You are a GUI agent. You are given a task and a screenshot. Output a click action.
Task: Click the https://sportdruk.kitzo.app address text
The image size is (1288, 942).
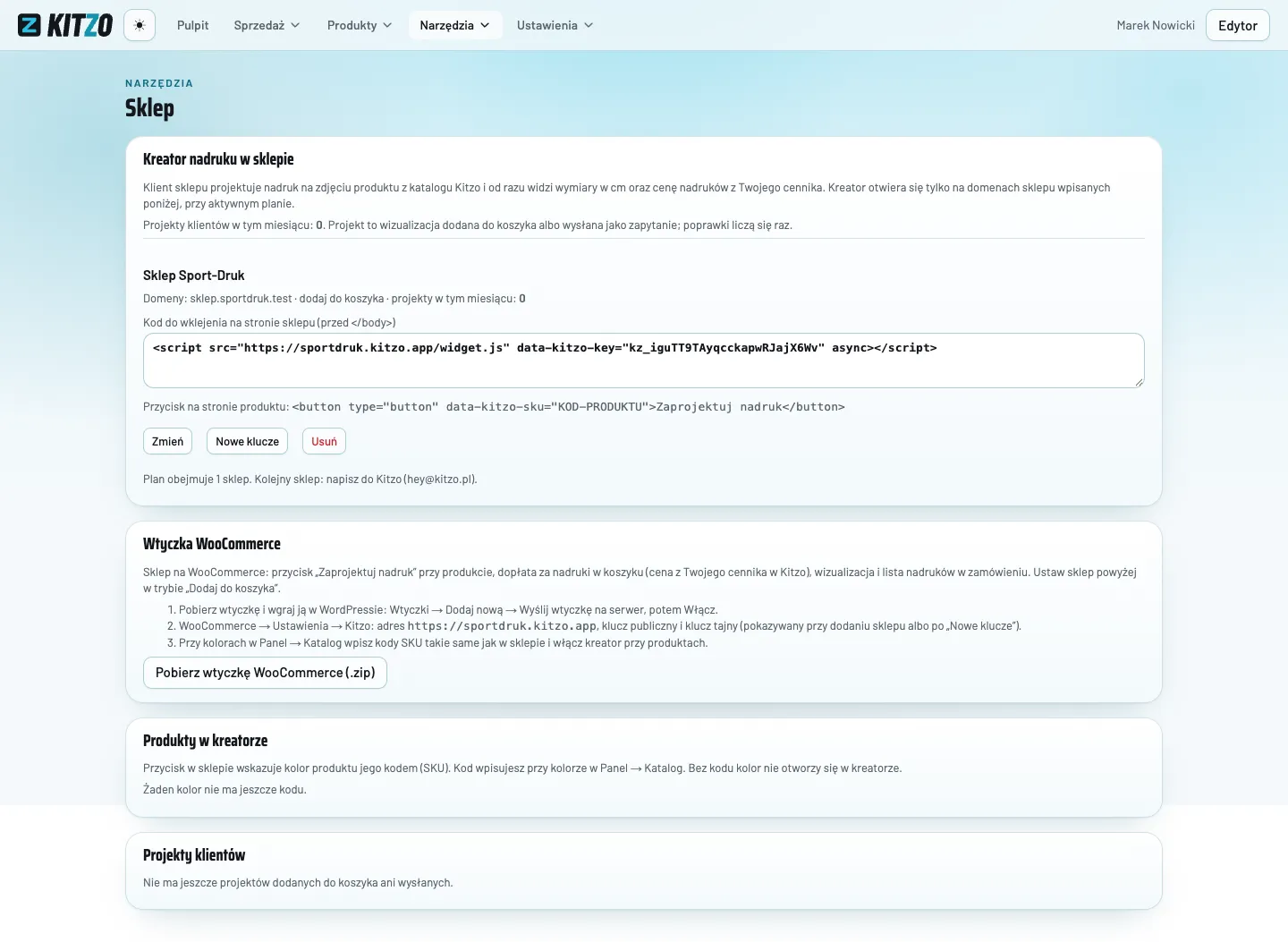[502, 626]
